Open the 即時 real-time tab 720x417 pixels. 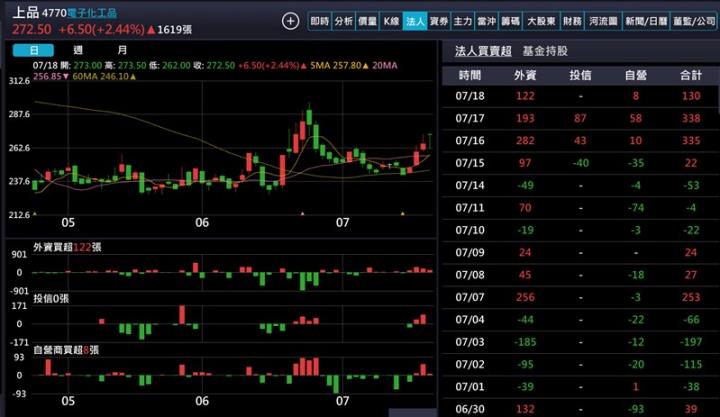click(319, 21)
